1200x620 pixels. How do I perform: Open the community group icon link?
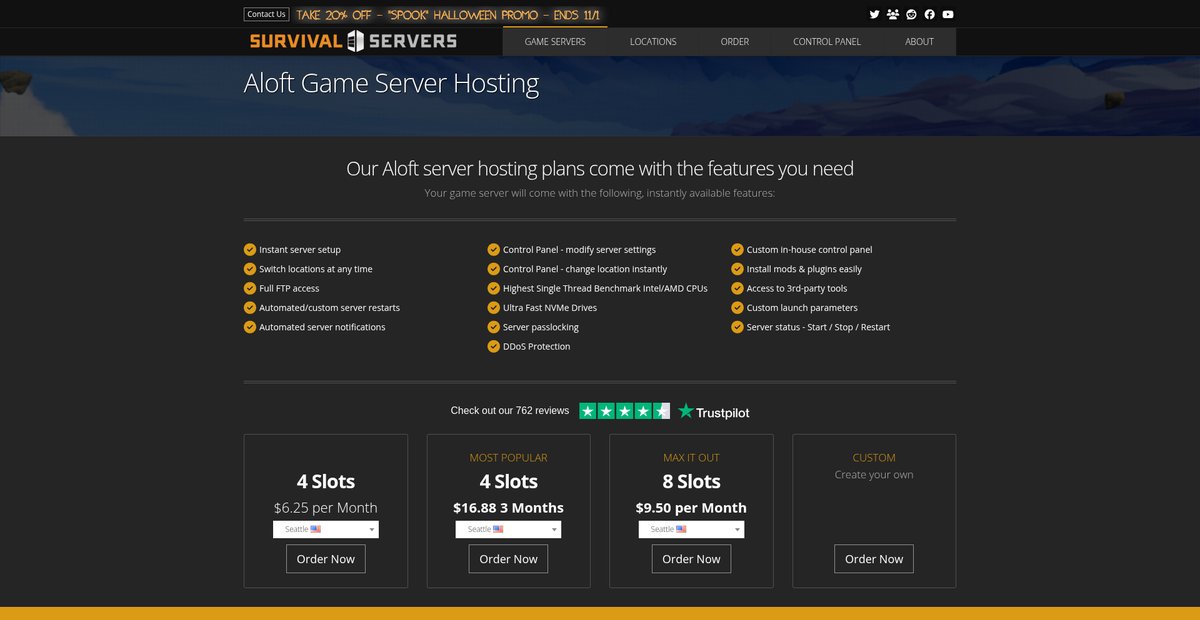(892, 14)
